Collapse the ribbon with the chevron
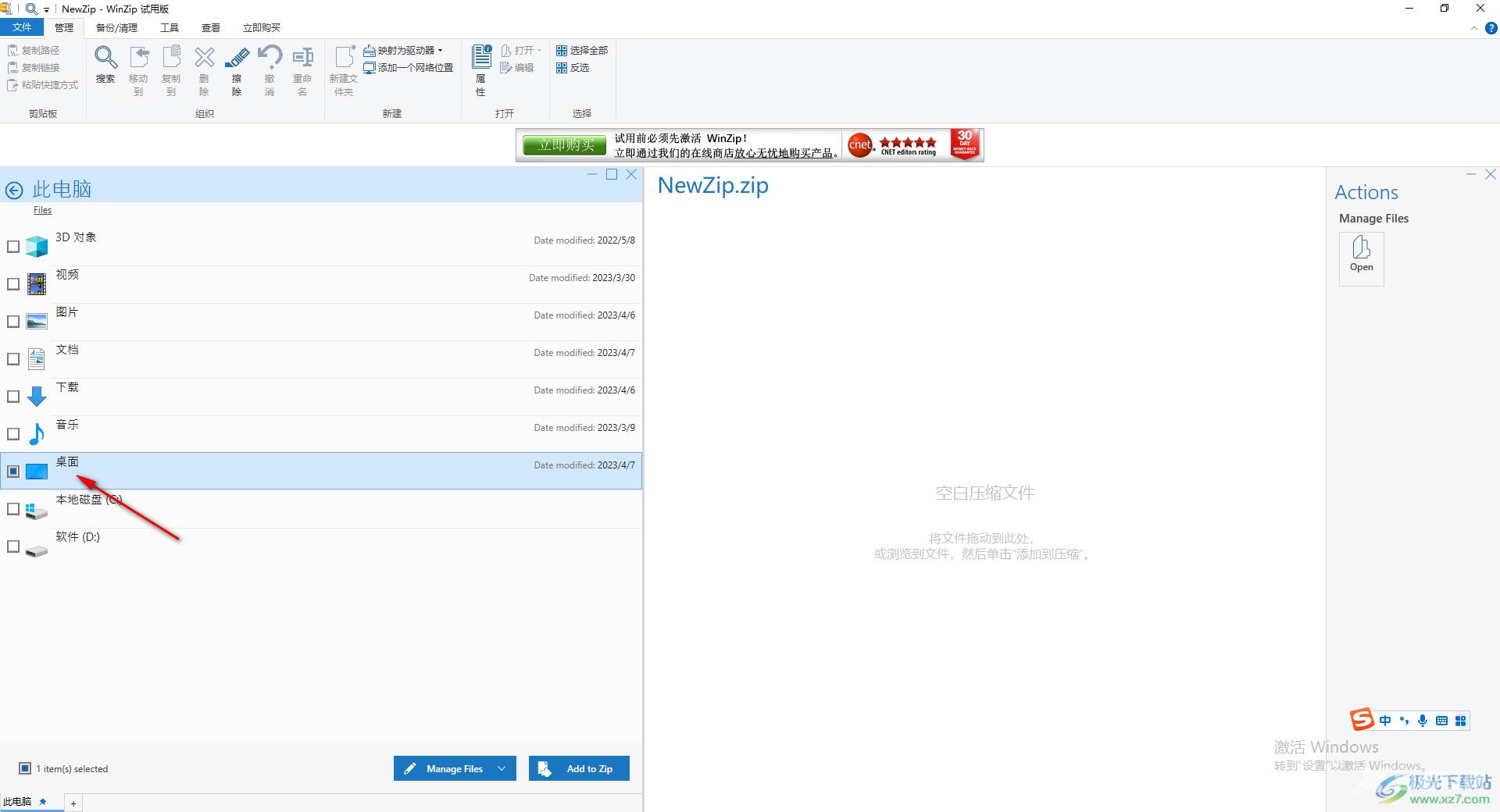This screenshot has height=812, width=1500. pyautogui.click(x=1474, y=28)
